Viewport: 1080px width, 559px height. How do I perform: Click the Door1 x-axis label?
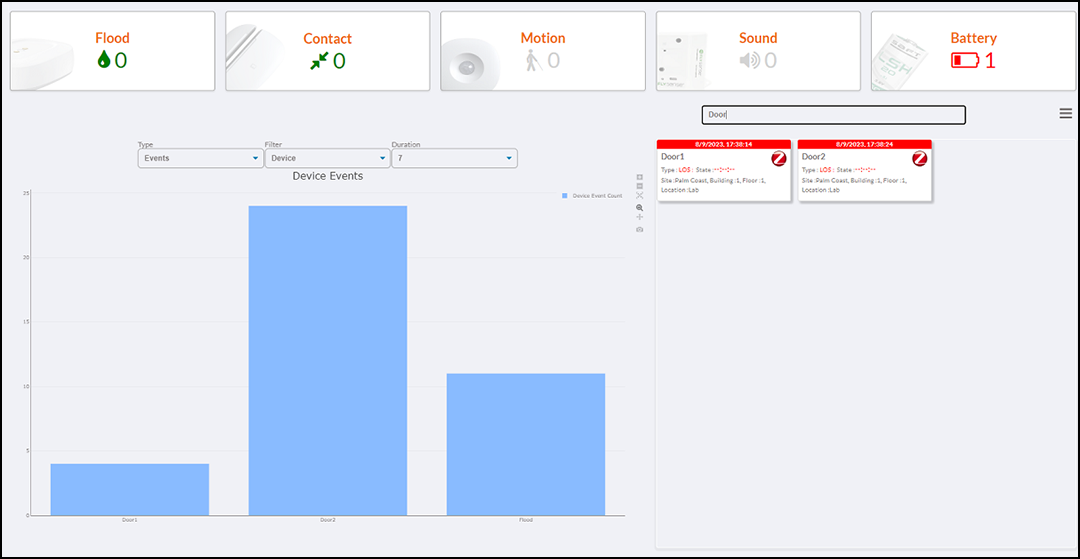coord(129,520)
